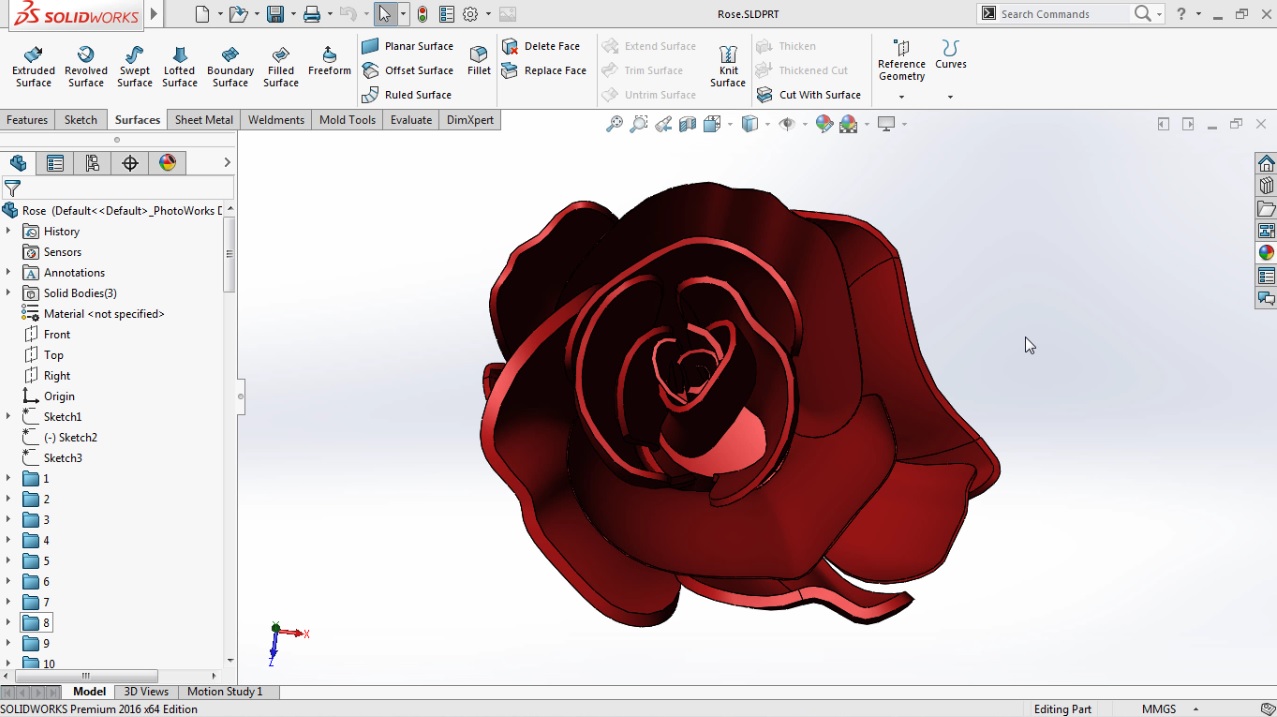
Task: Toggle the Select arrow tool
Action: [385, 14]
